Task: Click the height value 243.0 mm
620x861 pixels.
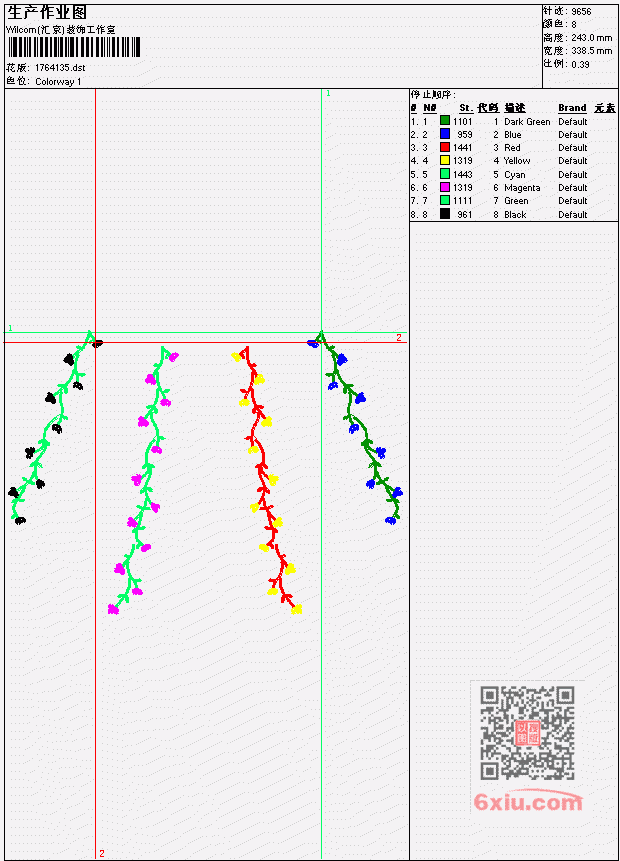Action: click(591, 38)
